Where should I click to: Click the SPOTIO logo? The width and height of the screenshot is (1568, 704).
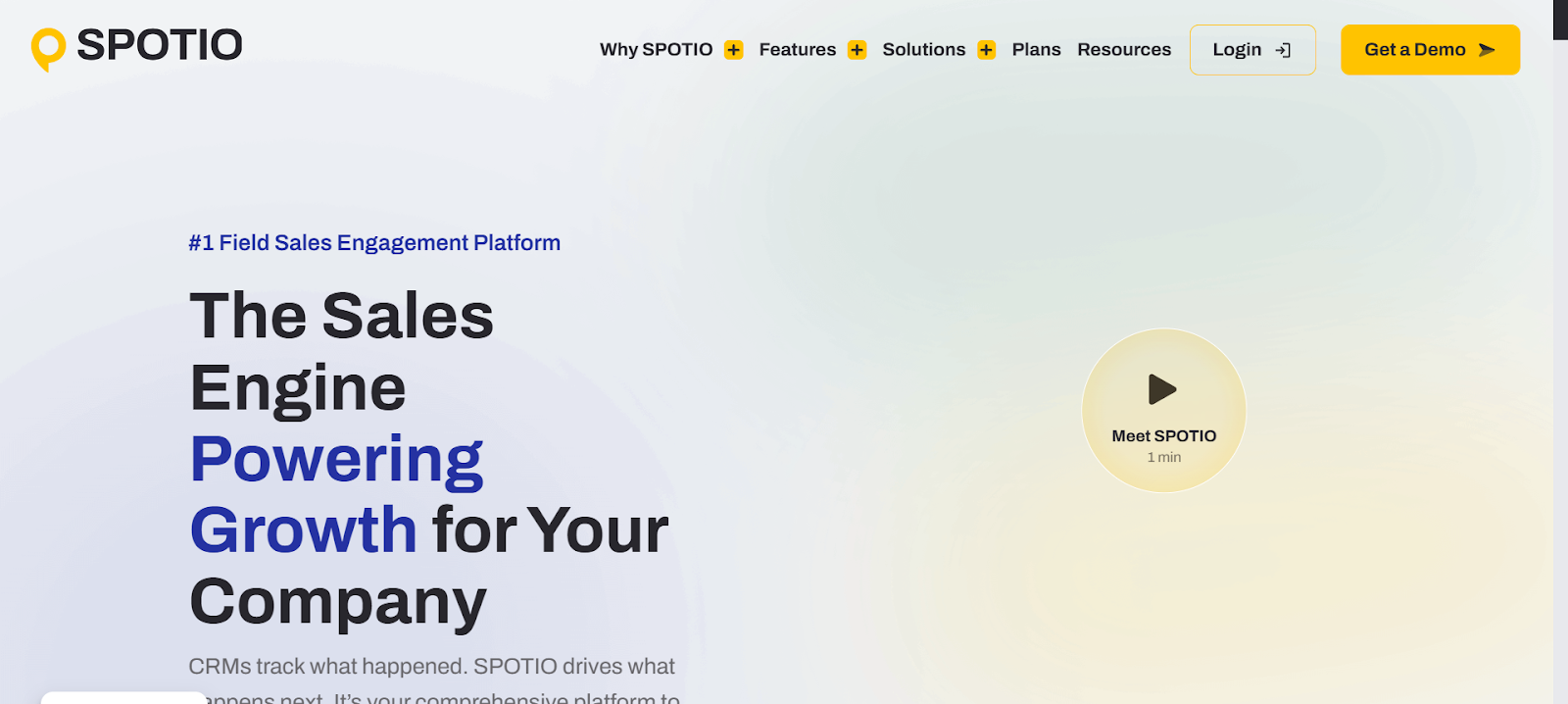click(x=137, y=47)
